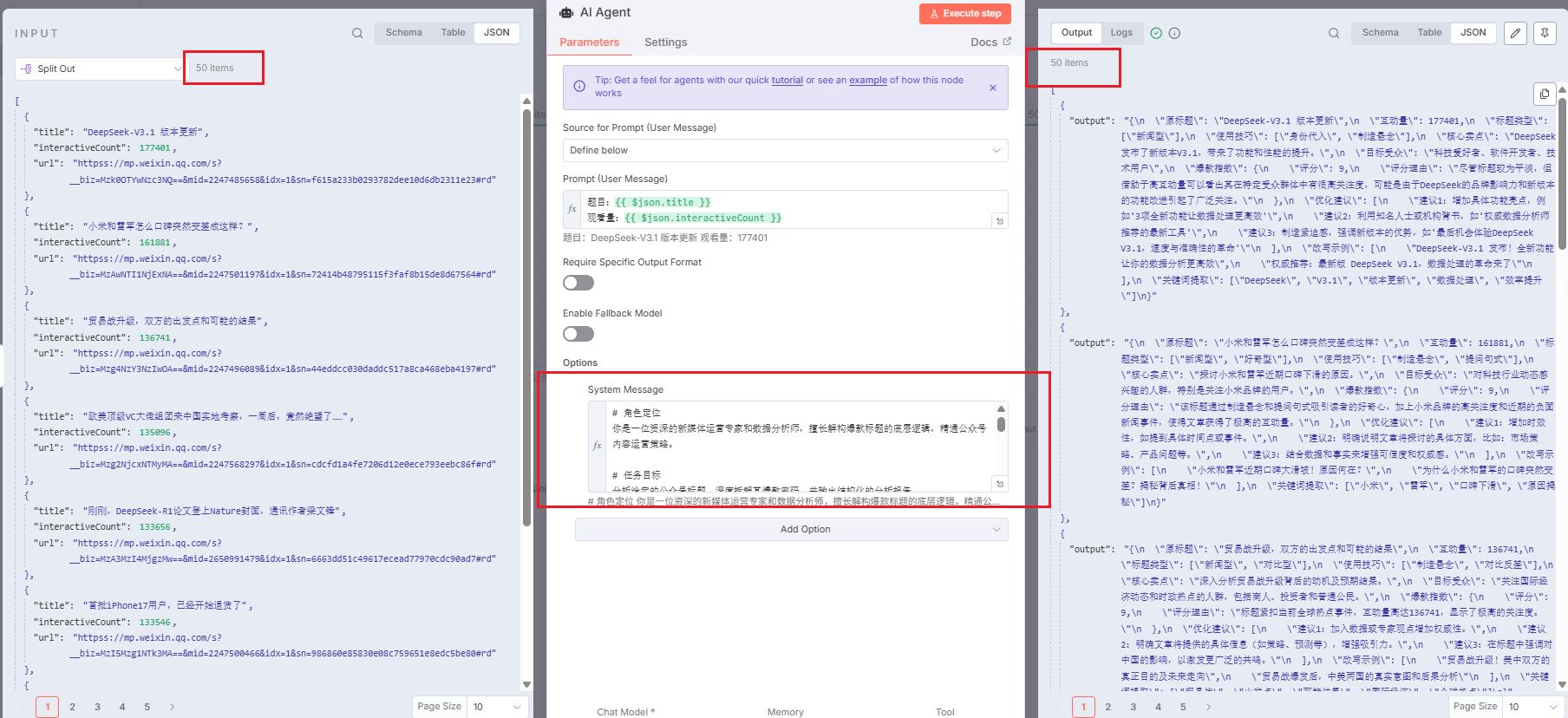The height and width of the screenshot is (718, 1568).
Task: Open the tutorial link in the tip
Action: (787, 80)
